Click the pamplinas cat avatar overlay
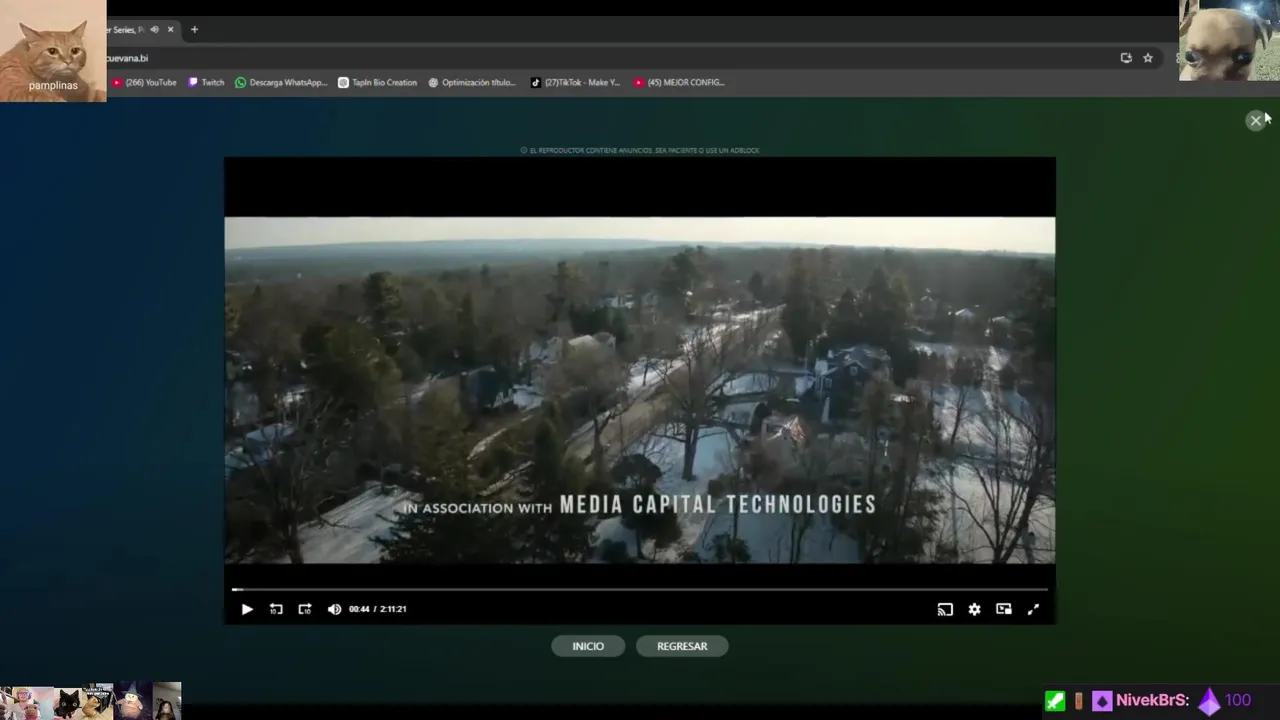The height and width of the screenshot is (720, 1280). [53, 50]
